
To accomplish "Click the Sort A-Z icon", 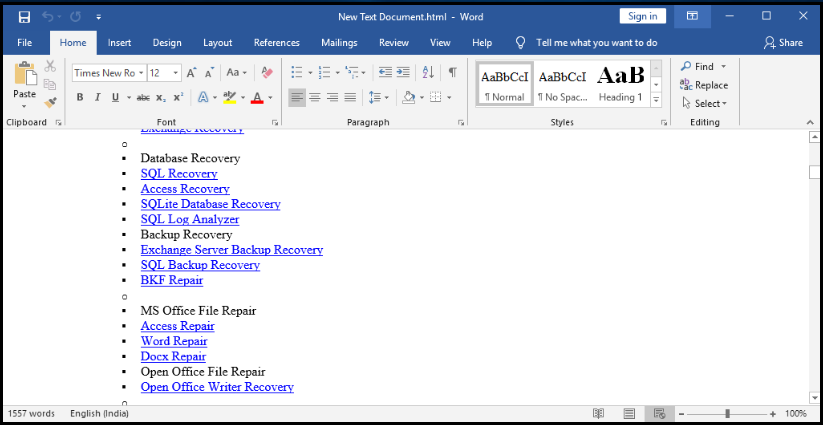I will pyautogui.click(x=428, y=72).
